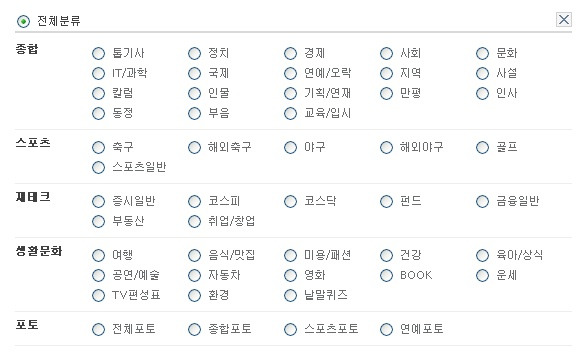
Task: Choose the 연예포토 option
Action: tap(386, 330)
